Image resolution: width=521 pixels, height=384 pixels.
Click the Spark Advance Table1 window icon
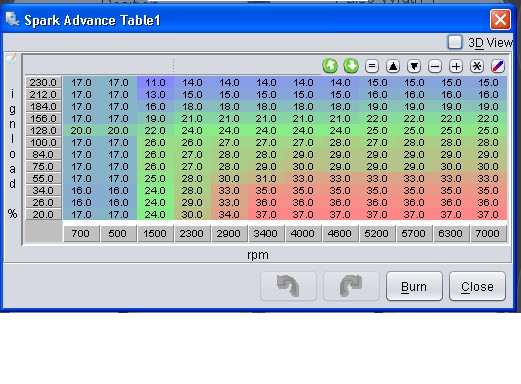pyautogui.click(x=12, y=19)
